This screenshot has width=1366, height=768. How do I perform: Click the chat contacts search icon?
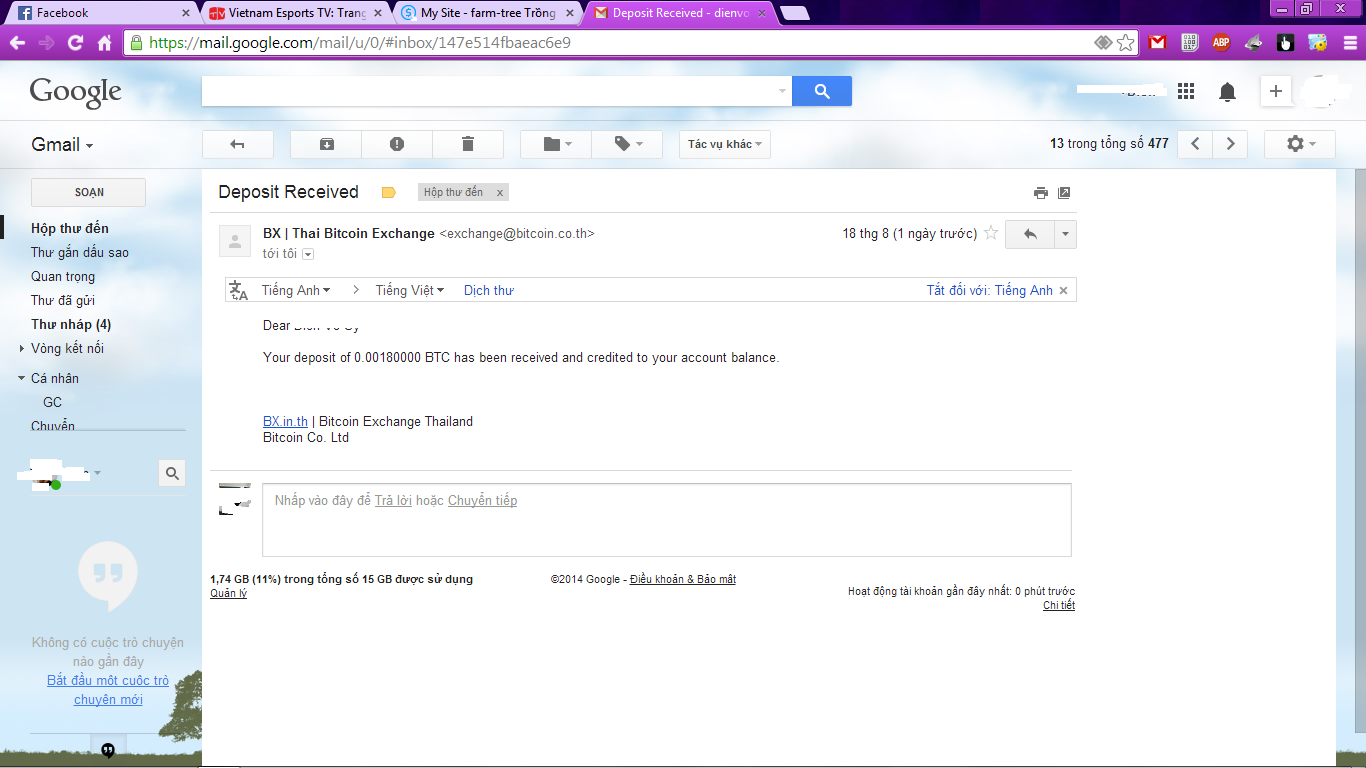pyautogui.click(x=172, y=473)
